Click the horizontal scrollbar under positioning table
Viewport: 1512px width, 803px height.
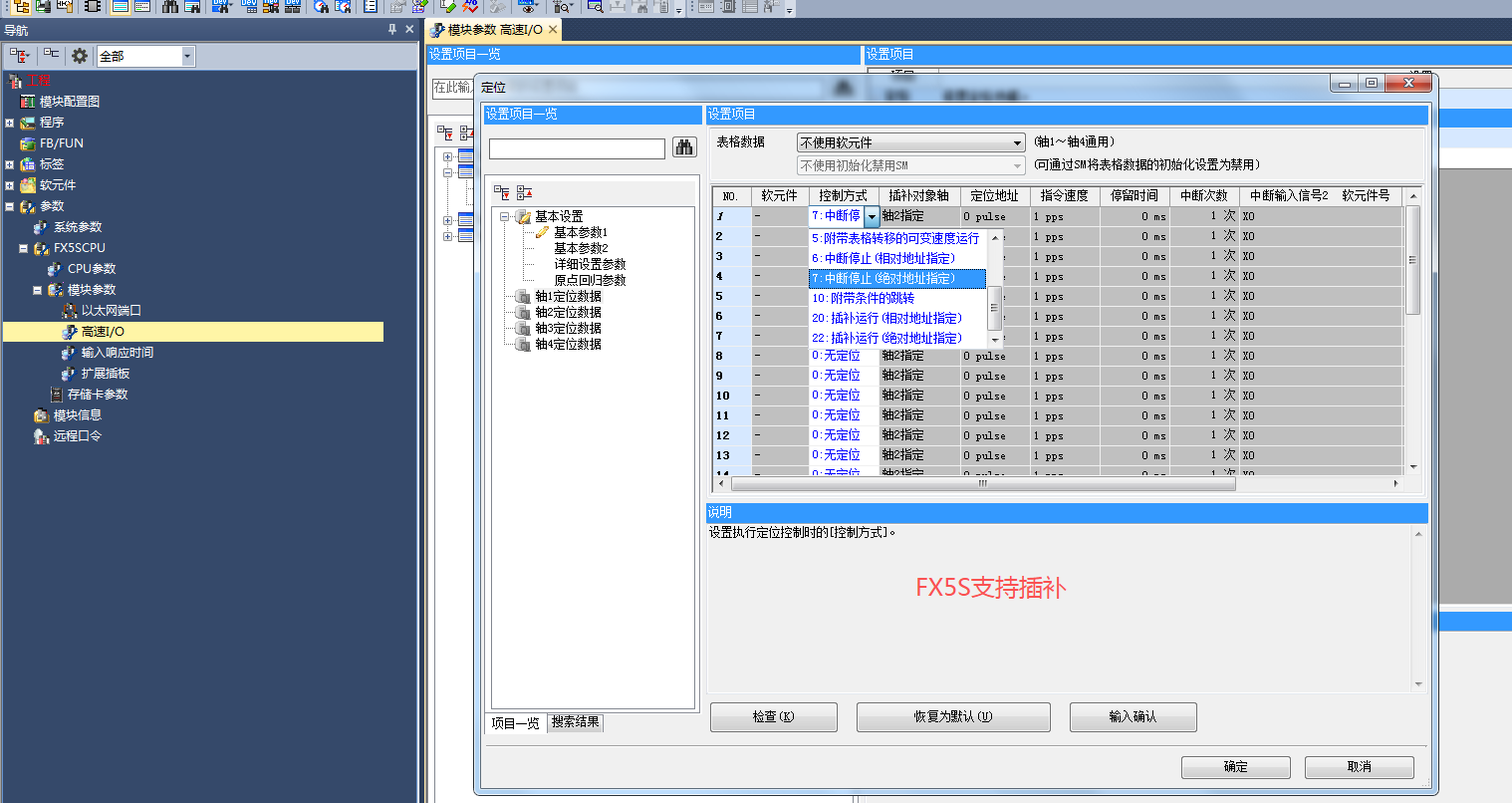(982, 484)
